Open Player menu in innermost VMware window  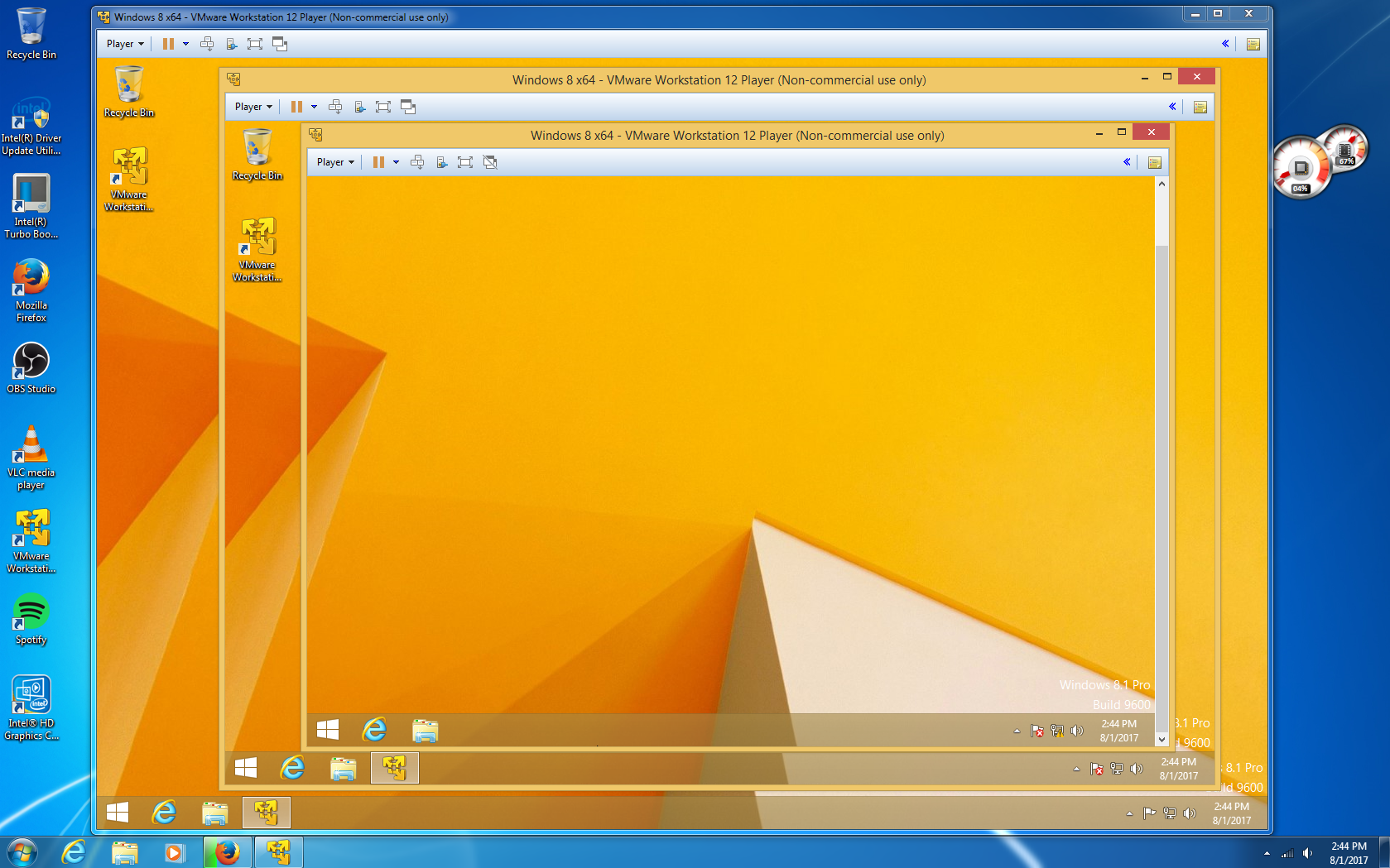point(335,162)
